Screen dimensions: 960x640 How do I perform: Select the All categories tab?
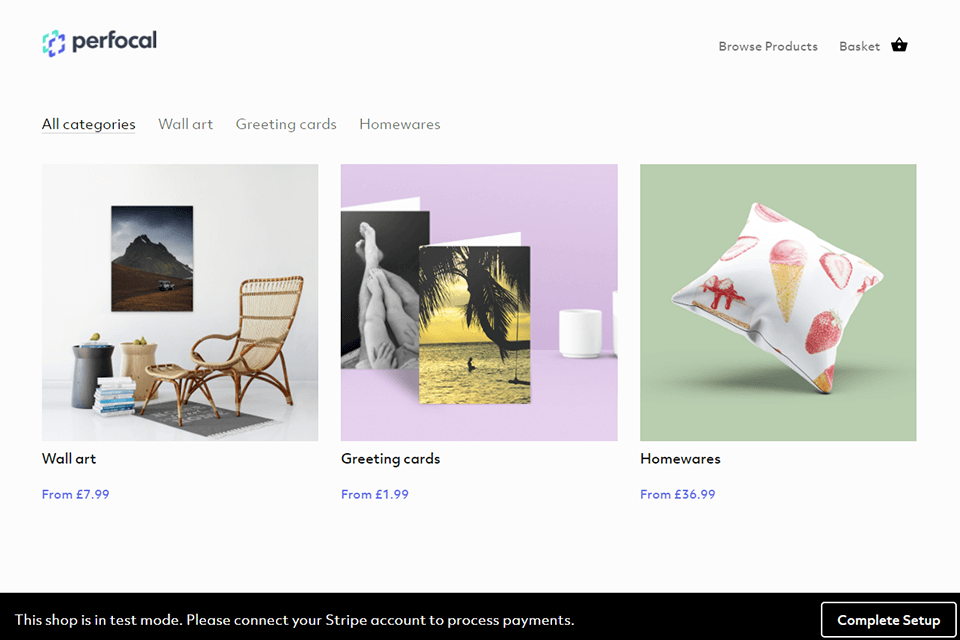tap(89, 124)
